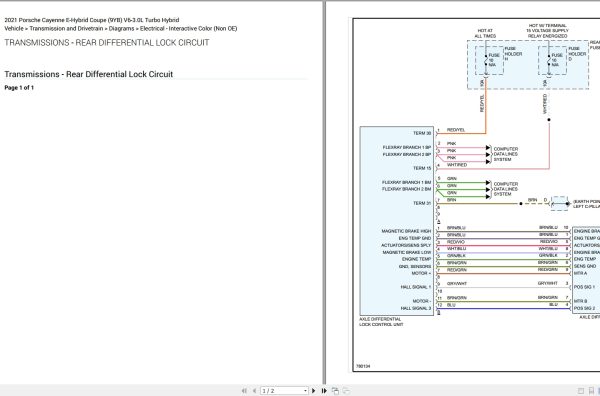Screen dimensions: 600x396
Task: Click the Page 1 of 1 label
Action: point(19,88)
